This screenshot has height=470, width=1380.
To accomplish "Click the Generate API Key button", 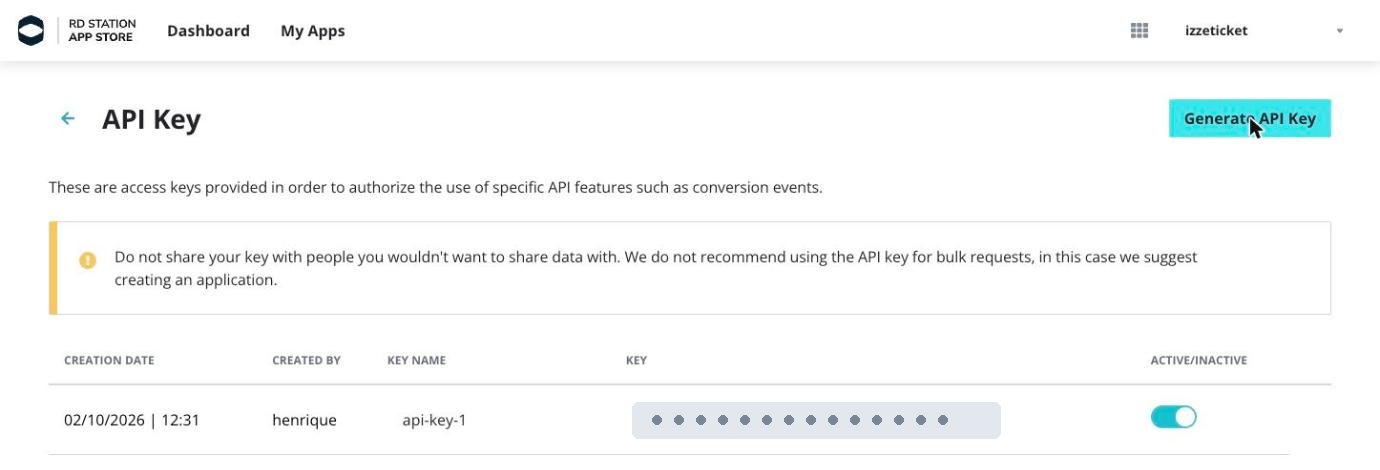I will click(x=1250, y=118).
